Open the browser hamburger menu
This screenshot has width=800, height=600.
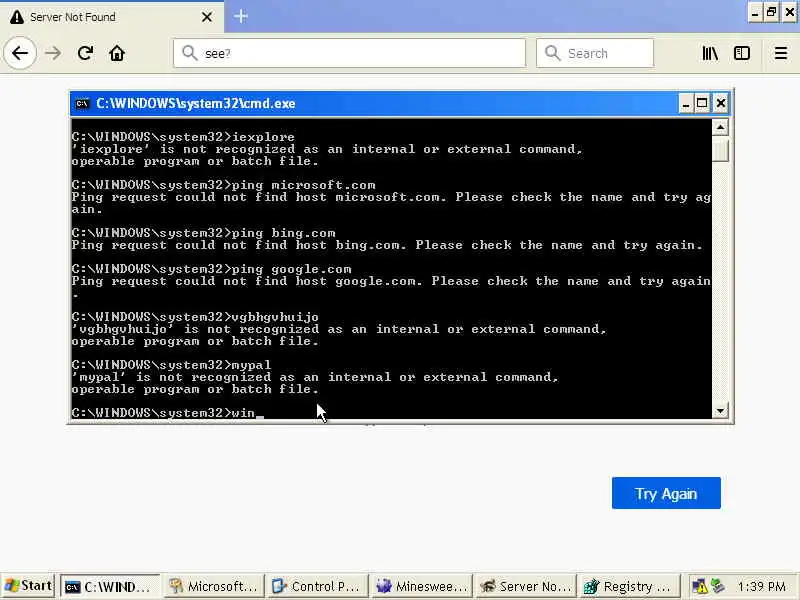pos(781,53)
